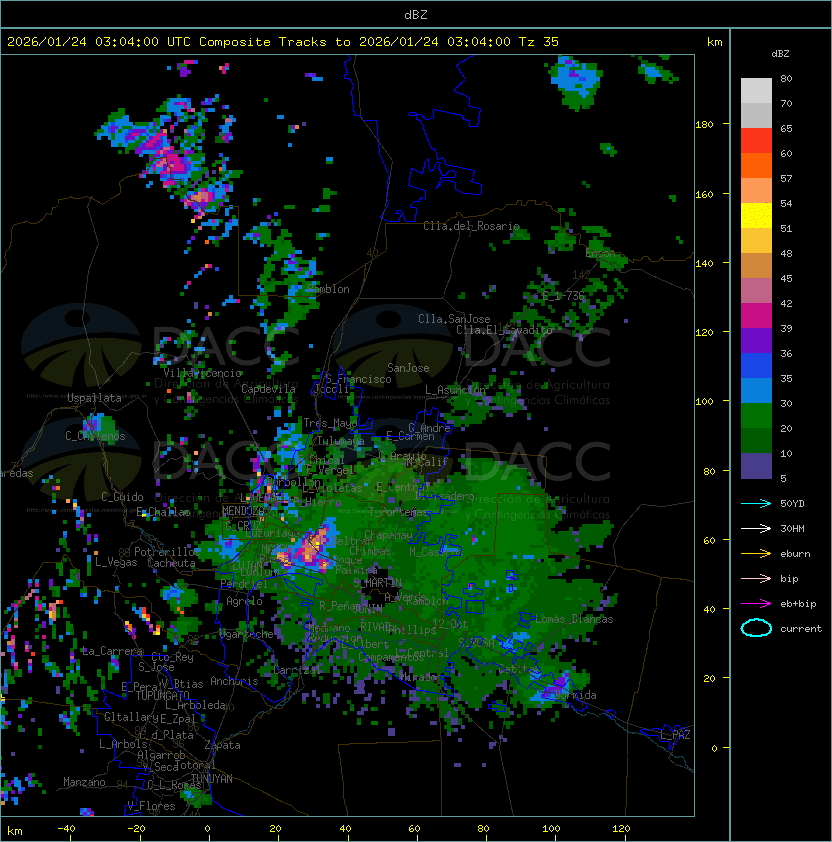Click the 'TUNUYAN' map label
Viewport: 832px width, 842px height.
pyautogui.click(x=212, y=779)
